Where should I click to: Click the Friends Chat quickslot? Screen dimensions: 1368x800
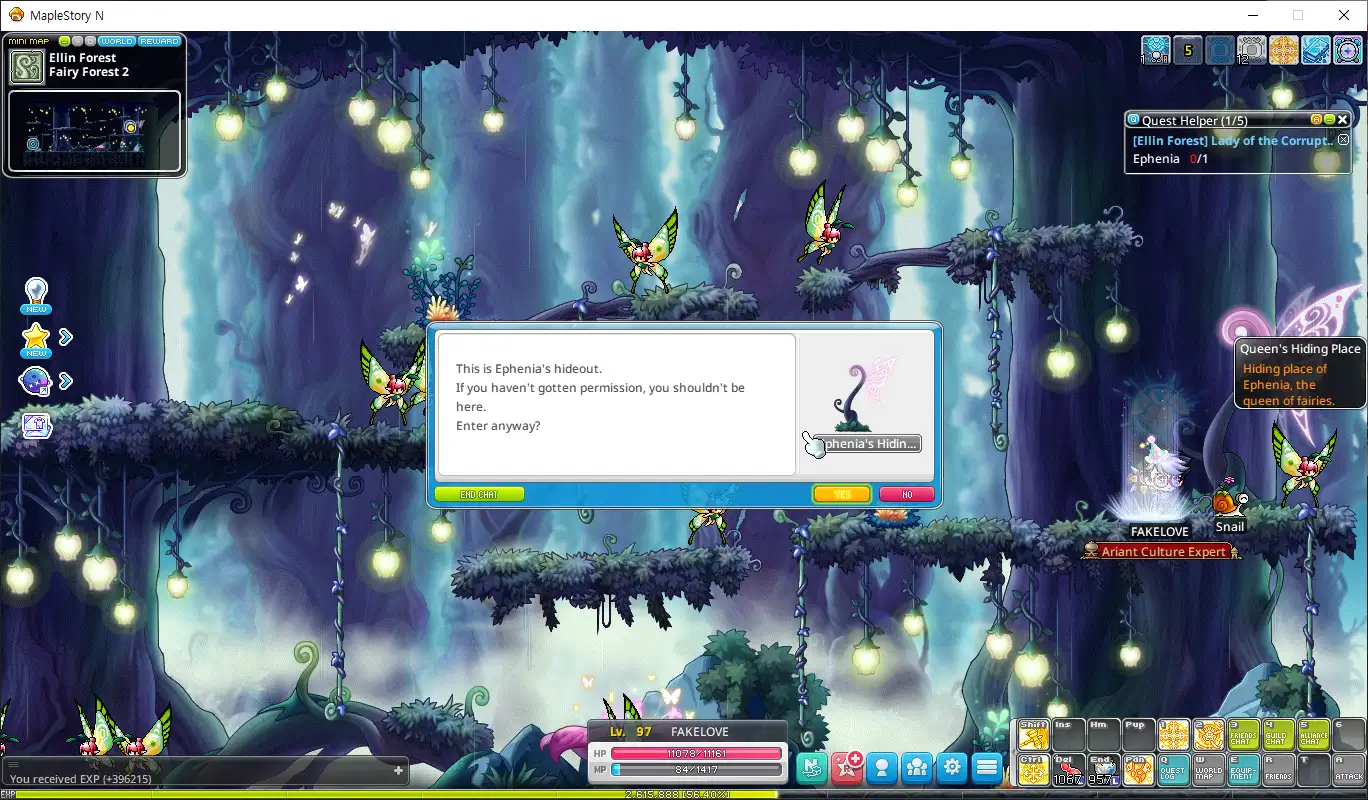coord(1244,735)
